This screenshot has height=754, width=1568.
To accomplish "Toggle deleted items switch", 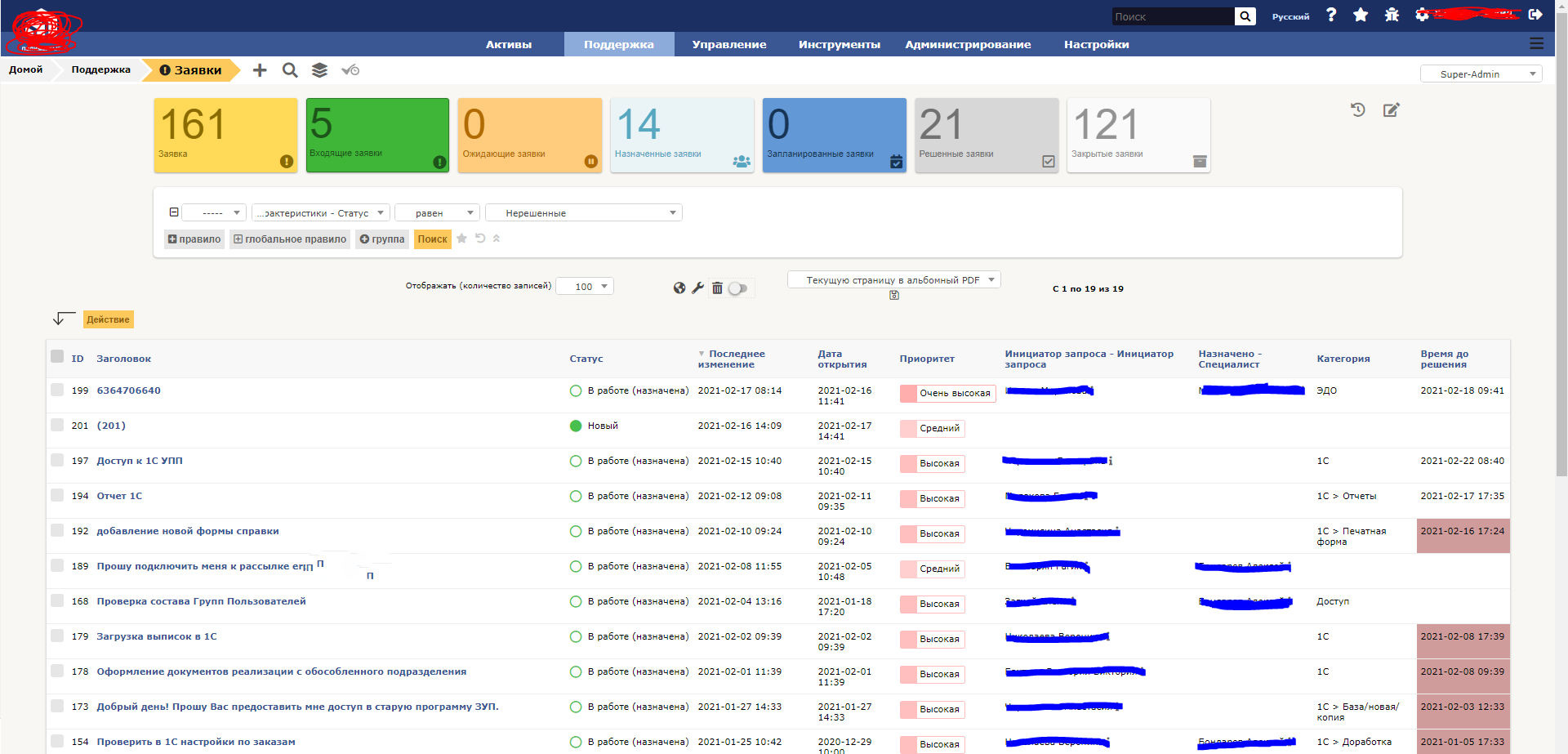I will (737, 288).
